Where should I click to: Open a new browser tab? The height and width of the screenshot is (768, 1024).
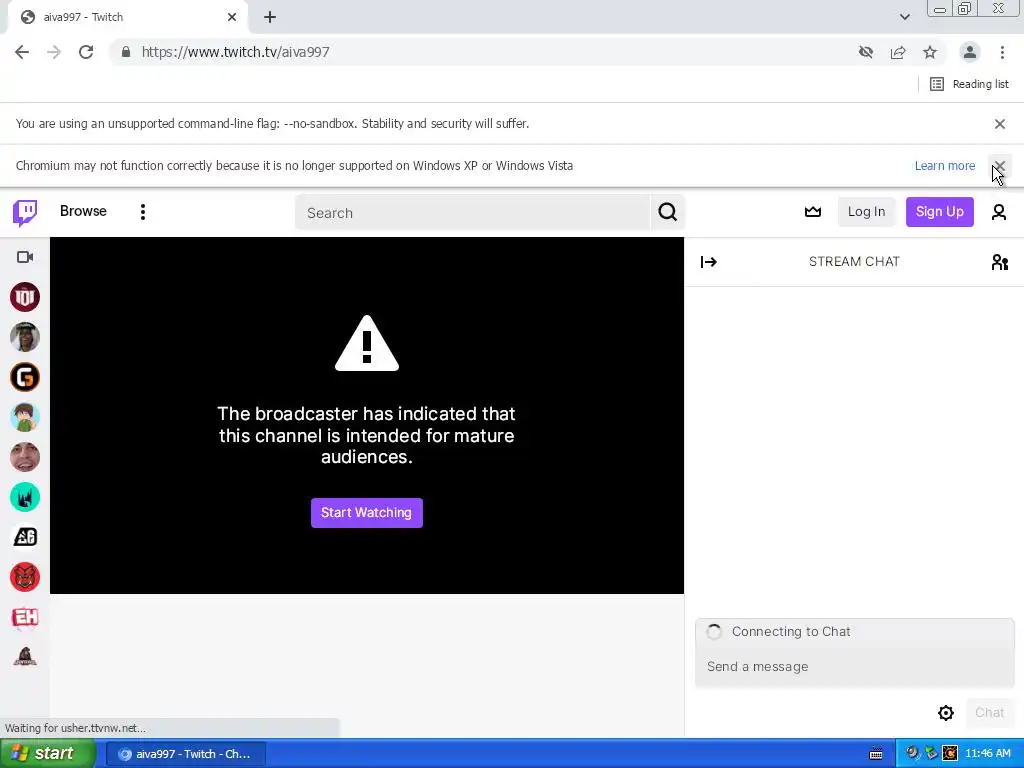[x=270, y=17]
